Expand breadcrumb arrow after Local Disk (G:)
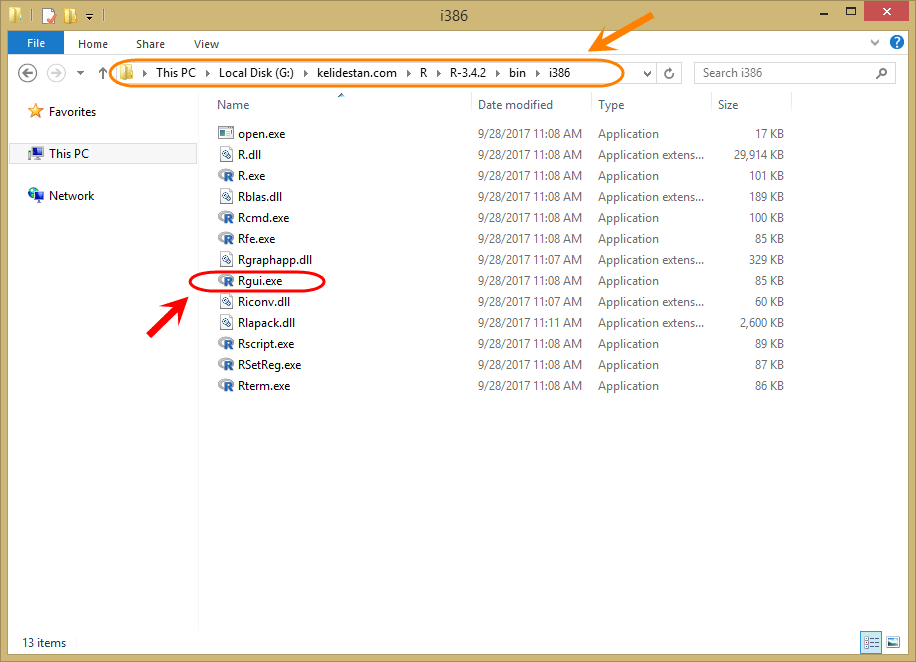Viewport: 916px width, 662px height. pos(306,73)
